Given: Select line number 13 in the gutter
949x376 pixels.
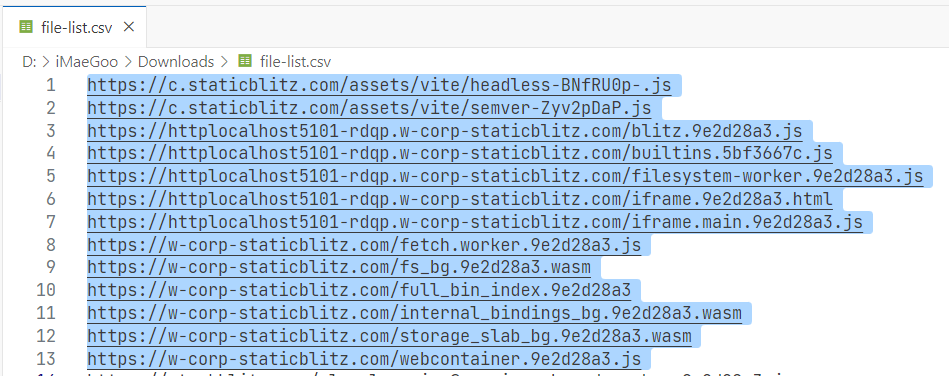Looking at the screenshot, I should (45, 358).
